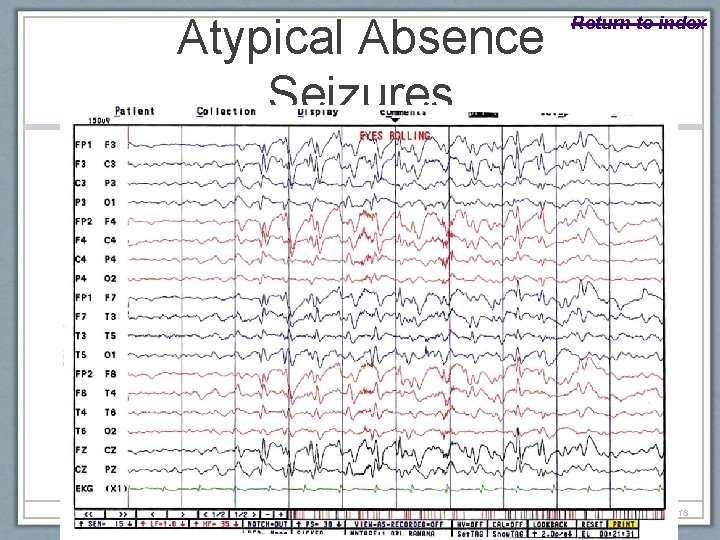Open the Collection menu

pos(226,111)
